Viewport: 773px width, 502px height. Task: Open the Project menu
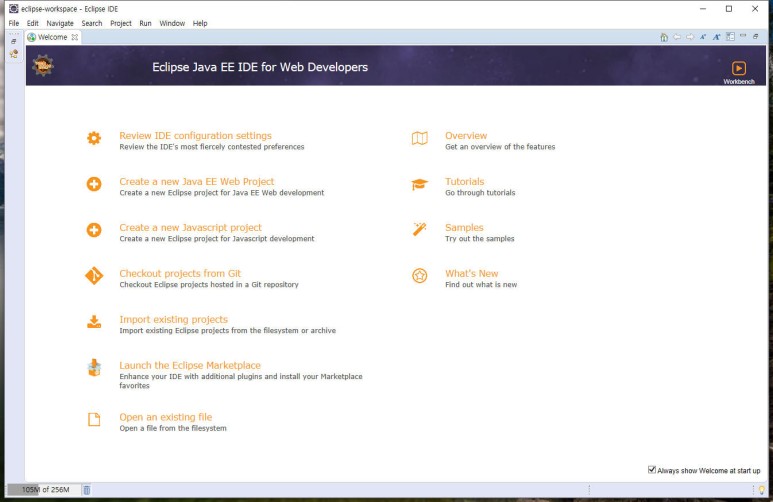(121, 23)
